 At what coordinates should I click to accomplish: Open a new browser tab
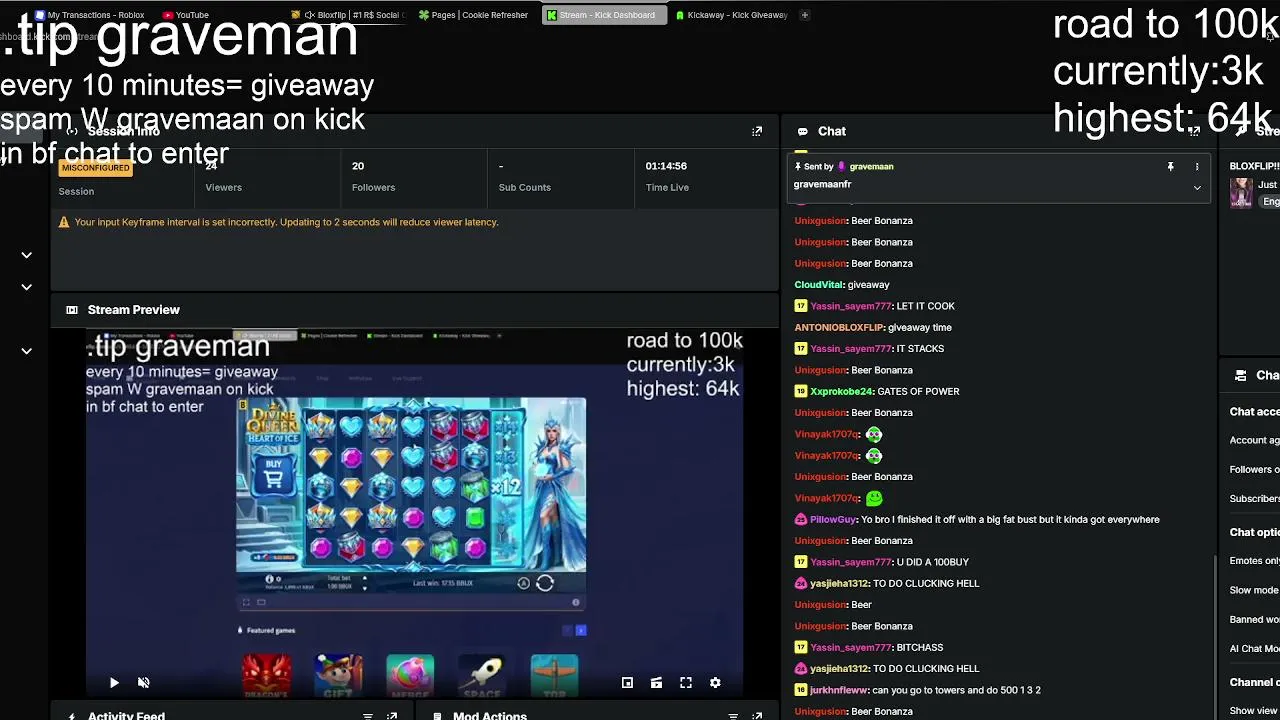coord(805,15)
